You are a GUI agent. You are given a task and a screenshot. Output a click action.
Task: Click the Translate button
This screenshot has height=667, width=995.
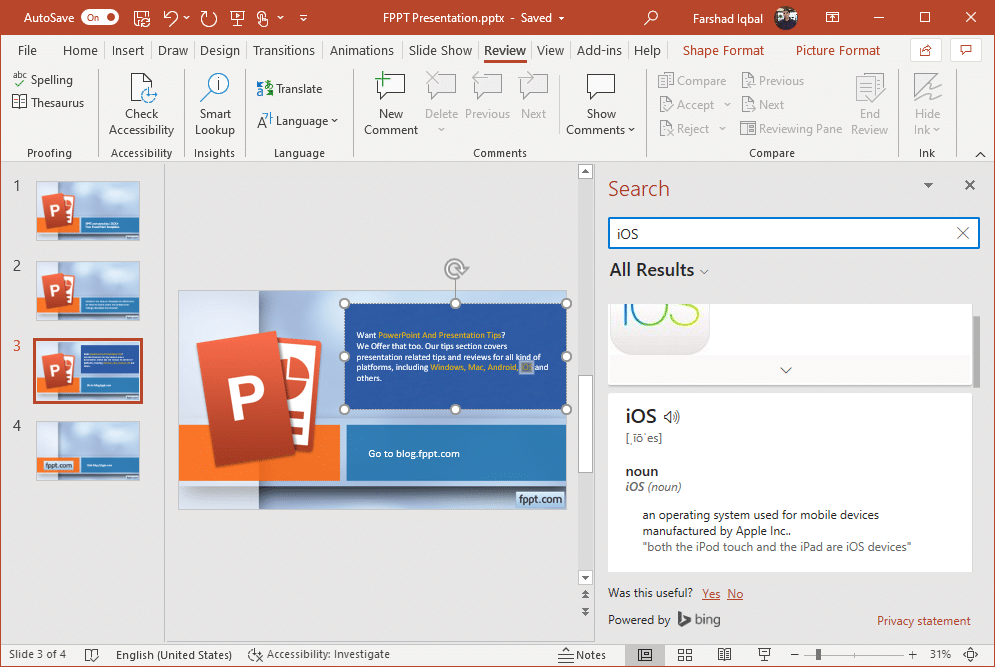(290, 89)
